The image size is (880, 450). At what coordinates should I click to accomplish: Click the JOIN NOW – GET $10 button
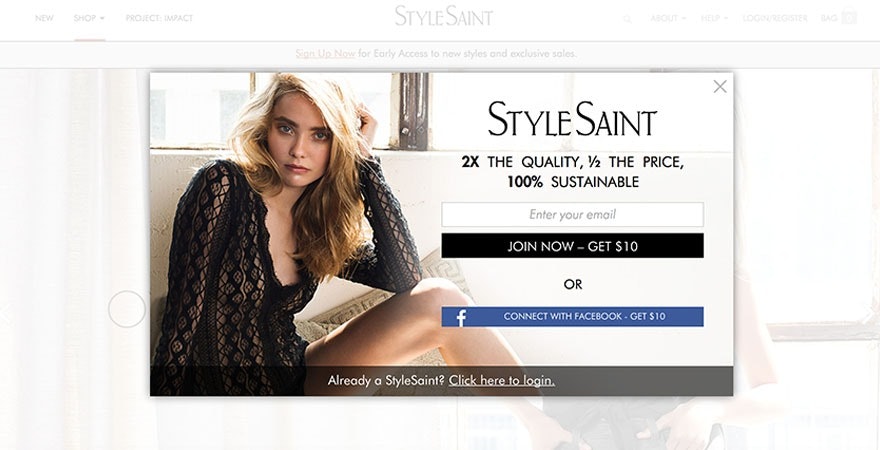pyautogui.click(x=572, y=246)
